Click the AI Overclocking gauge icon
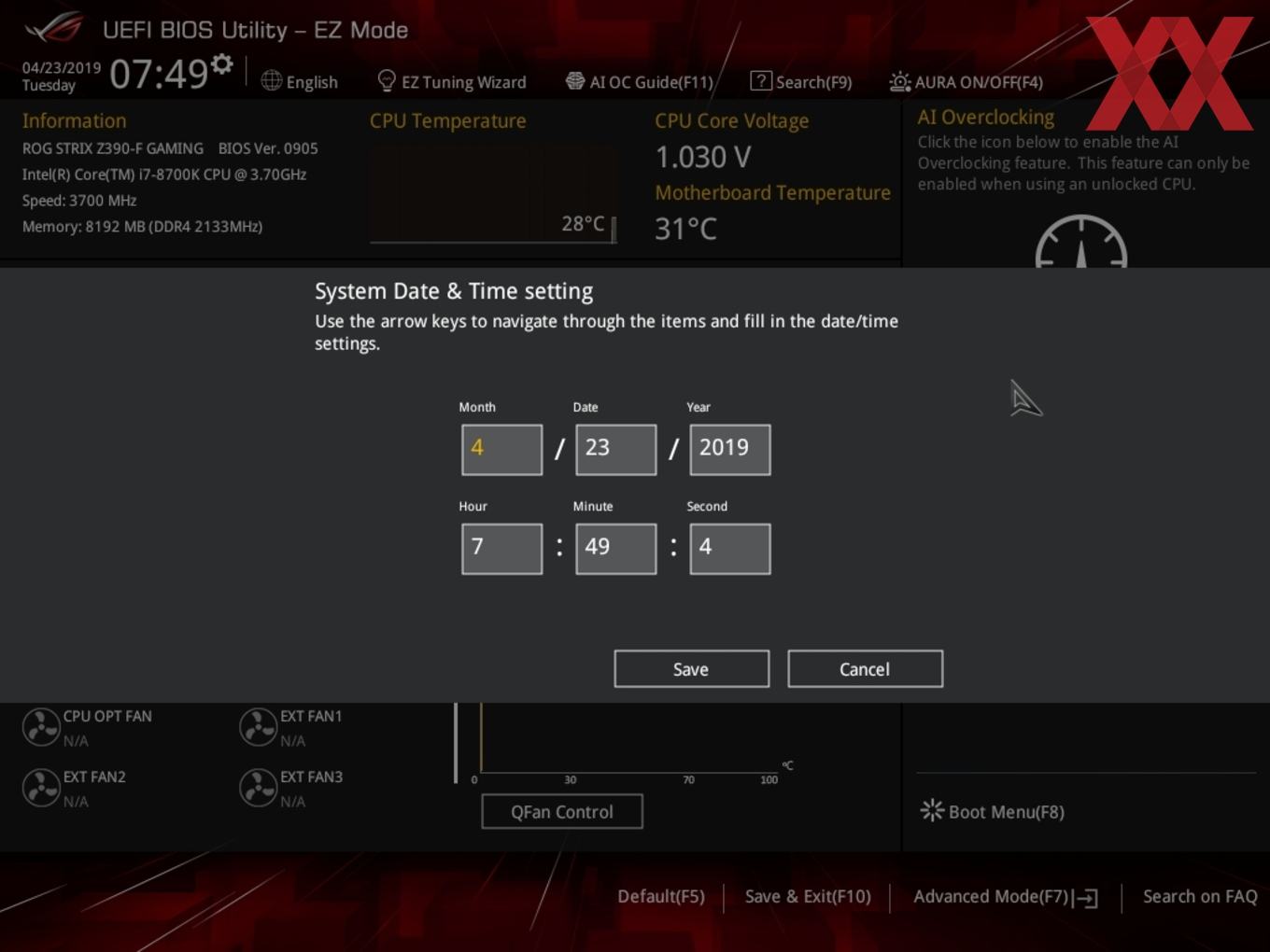Image resolution: width=1270 pixels, height=952 pixels. point(1081,243)
